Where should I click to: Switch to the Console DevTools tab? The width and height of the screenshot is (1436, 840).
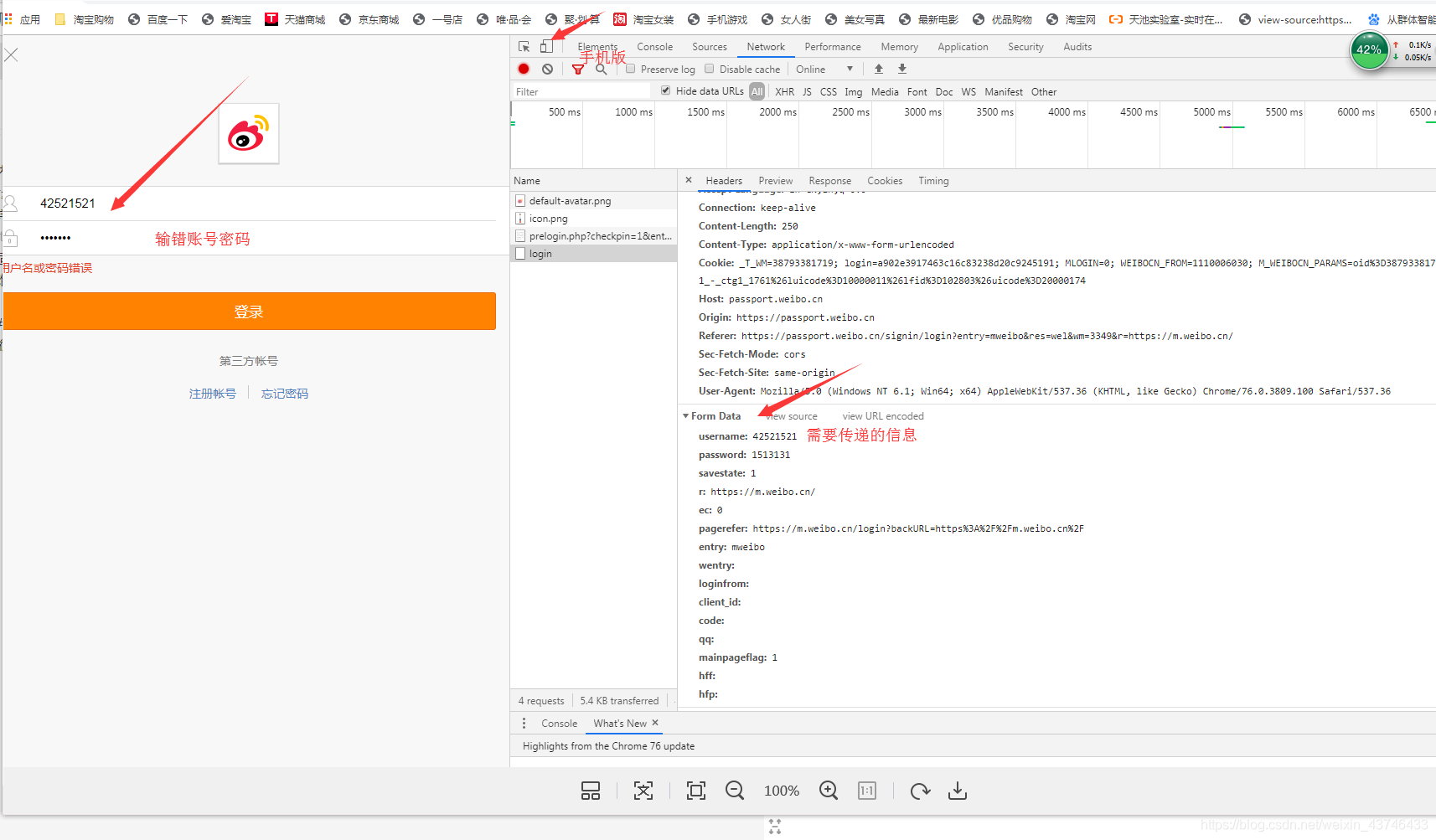(x=655, y=47)
